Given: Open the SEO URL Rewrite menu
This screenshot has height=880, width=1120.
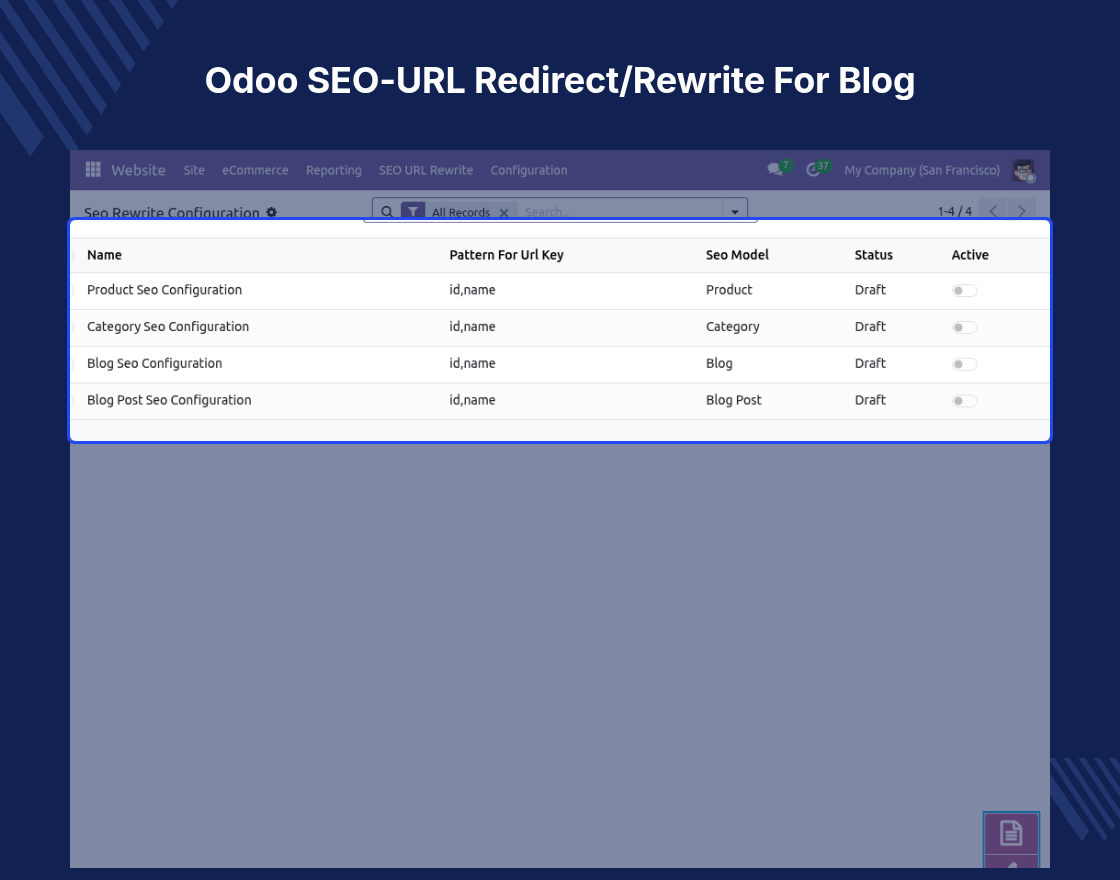Looking at the screenshot, I should click(x=426, y=170).
